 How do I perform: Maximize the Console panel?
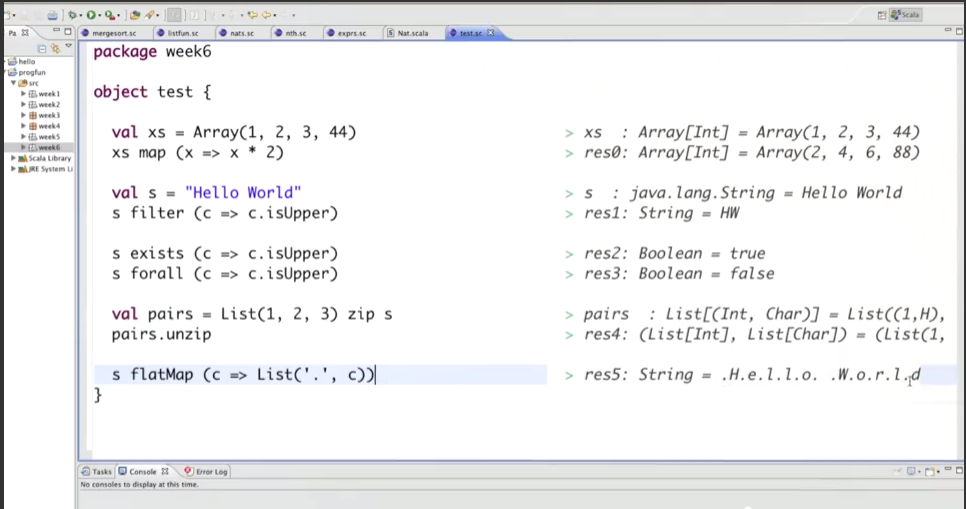click(x=959, y=470)
